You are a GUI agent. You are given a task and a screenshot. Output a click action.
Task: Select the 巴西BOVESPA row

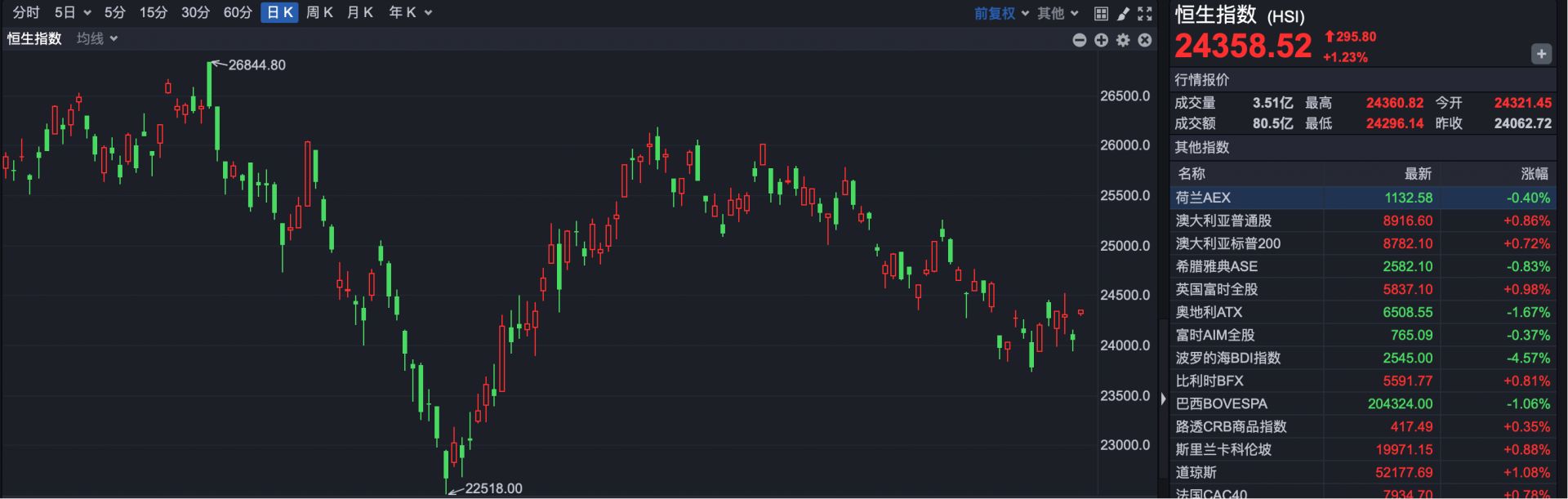pos(1363,403)
